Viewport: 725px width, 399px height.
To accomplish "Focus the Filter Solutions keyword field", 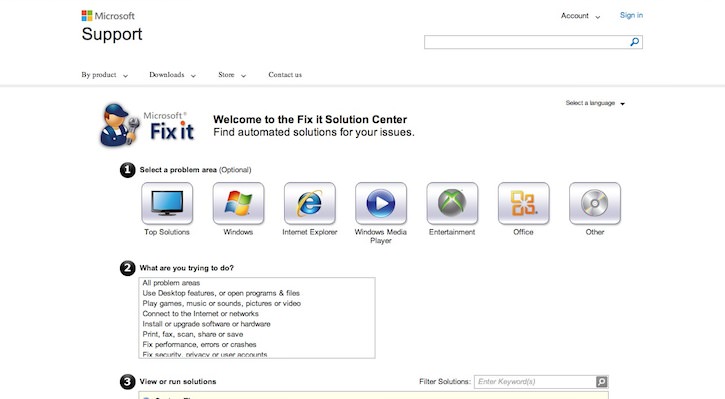I will pos(535,381).
